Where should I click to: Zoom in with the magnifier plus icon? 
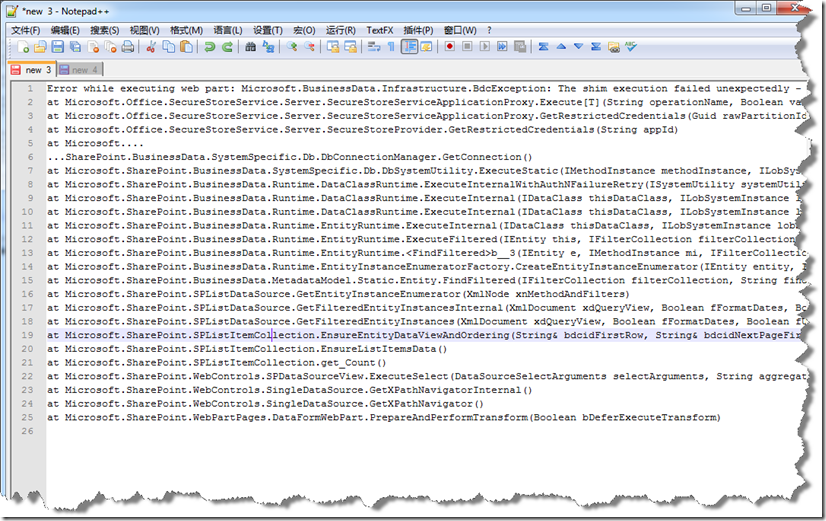click(292, 47)
